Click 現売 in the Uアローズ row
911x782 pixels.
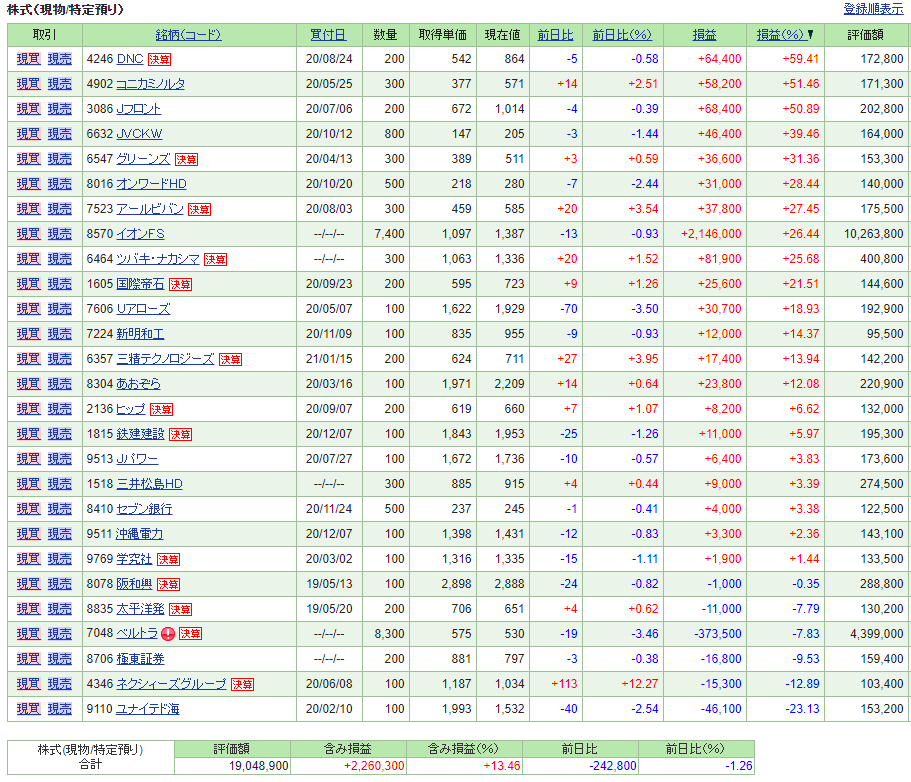(x=60, y=309)
